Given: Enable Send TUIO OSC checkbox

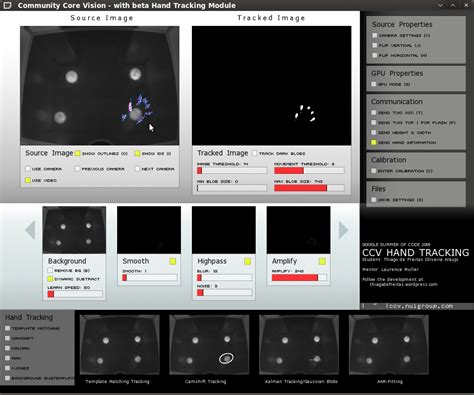Looking at the screenshot, I should click(374, 113).
